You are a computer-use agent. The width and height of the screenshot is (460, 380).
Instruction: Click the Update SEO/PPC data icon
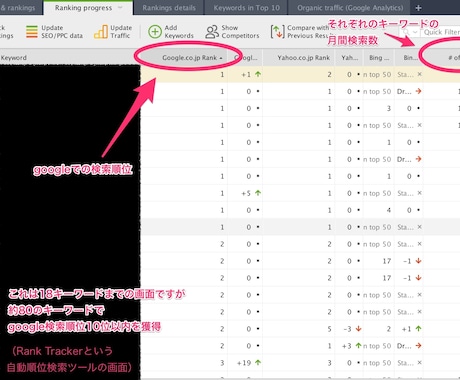point(32,32)
